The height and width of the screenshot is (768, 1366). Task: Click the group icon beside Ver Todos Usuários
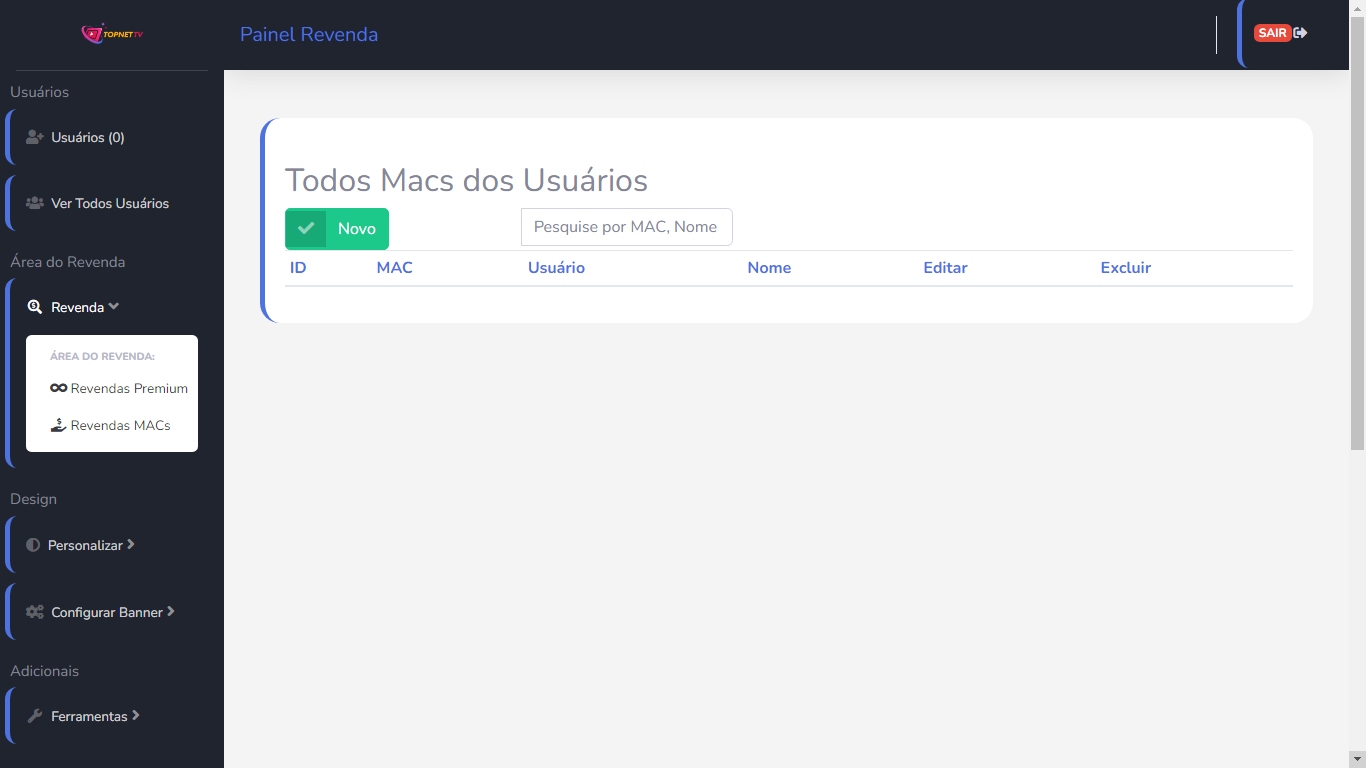pos(35,203)
